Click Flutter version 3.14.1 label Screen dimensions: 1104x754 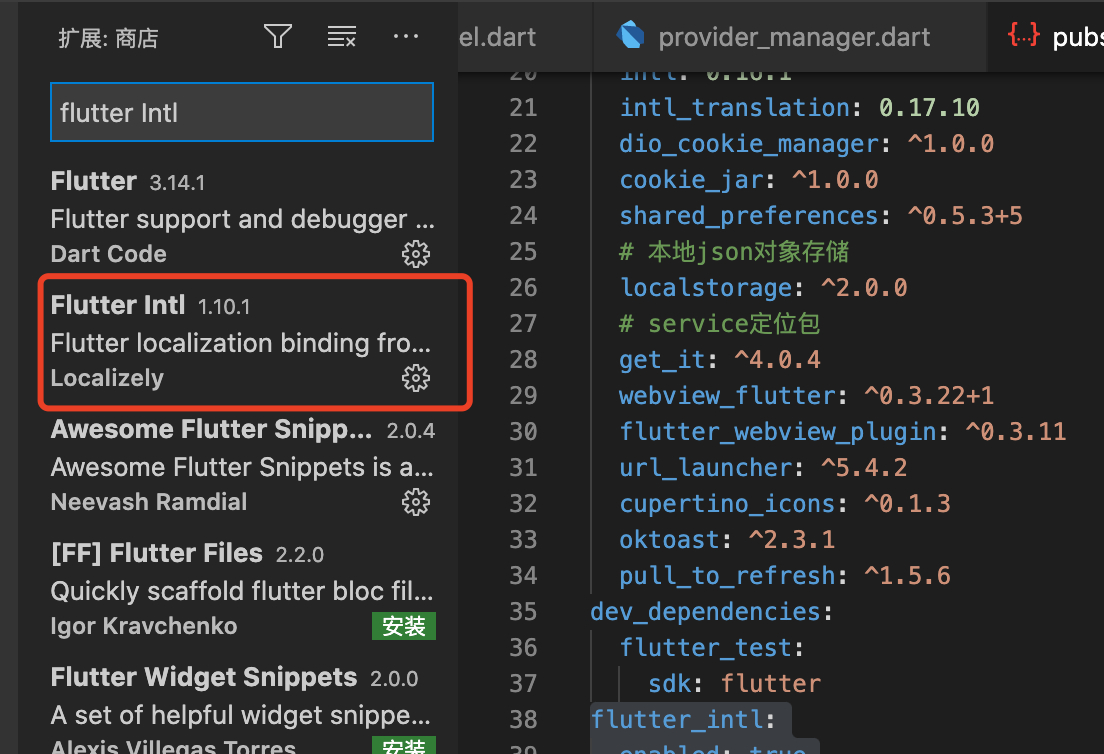177,183
